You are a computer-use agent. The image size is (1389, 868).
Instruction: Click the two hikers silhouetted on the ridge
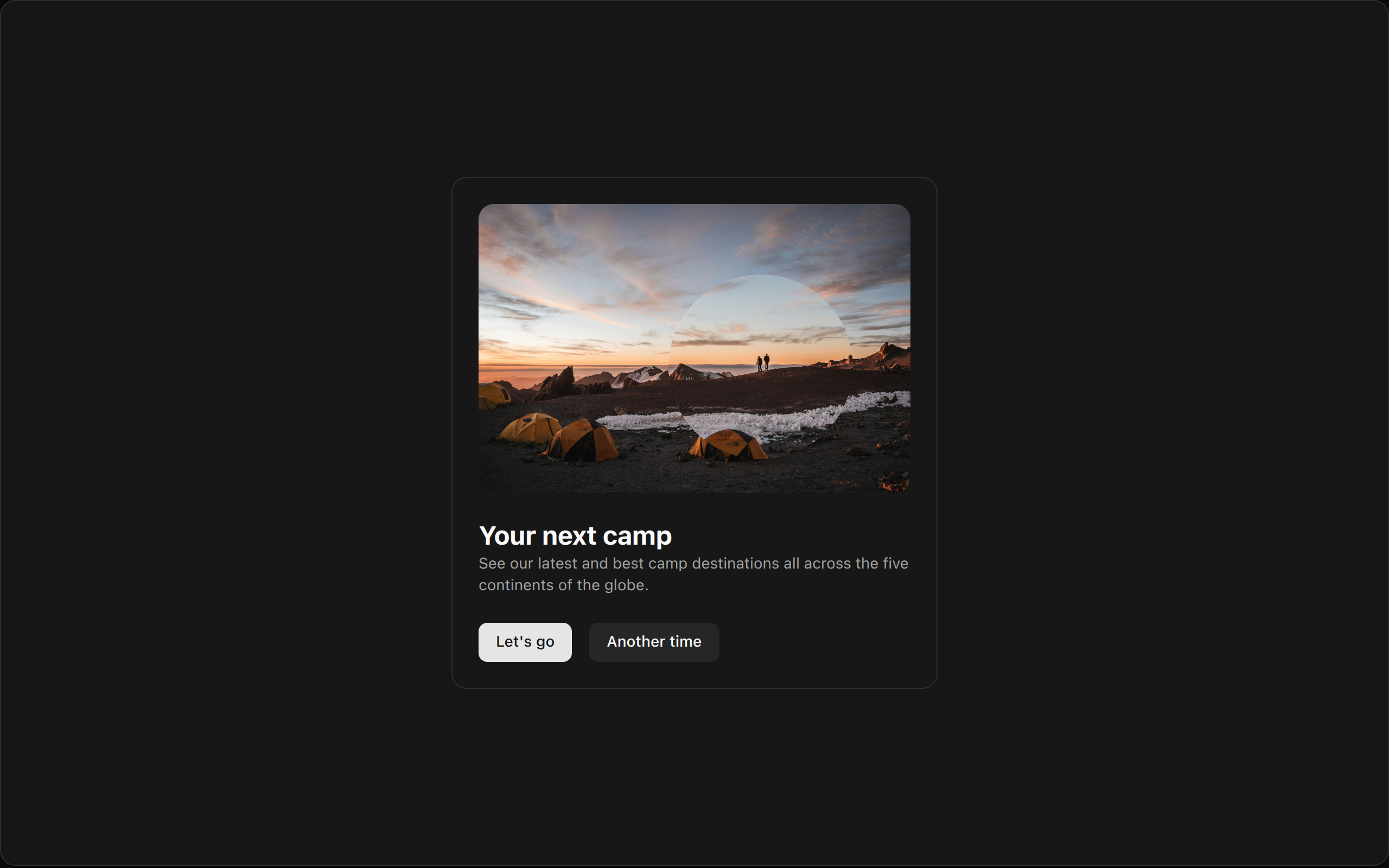763,362
